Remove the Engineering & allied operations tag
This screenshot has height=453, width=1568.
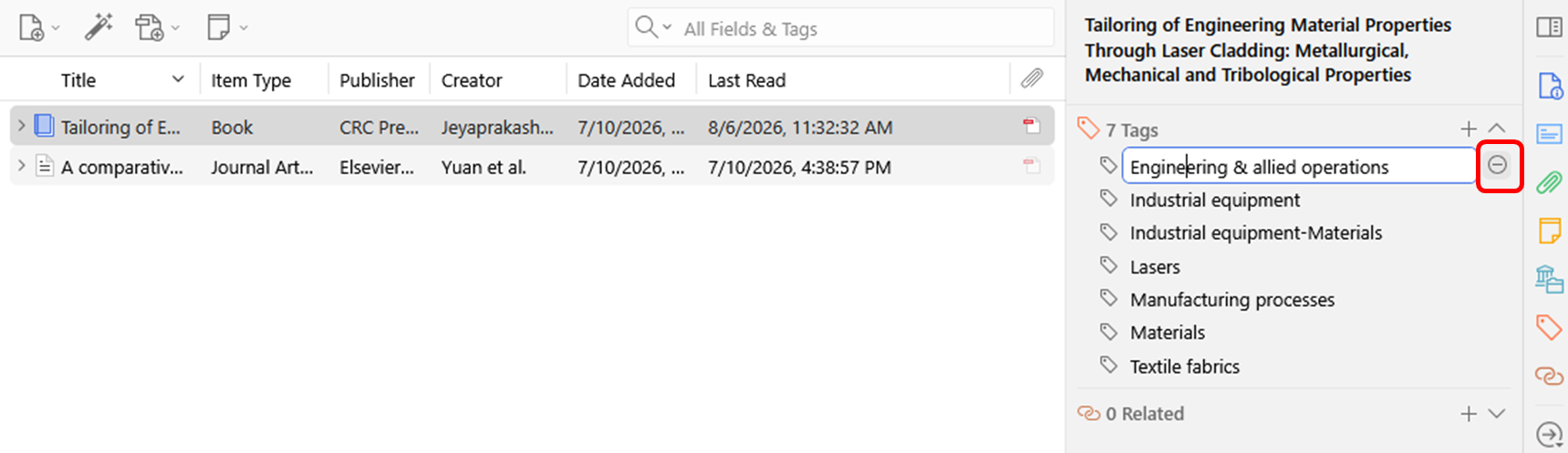point(1497,165)
